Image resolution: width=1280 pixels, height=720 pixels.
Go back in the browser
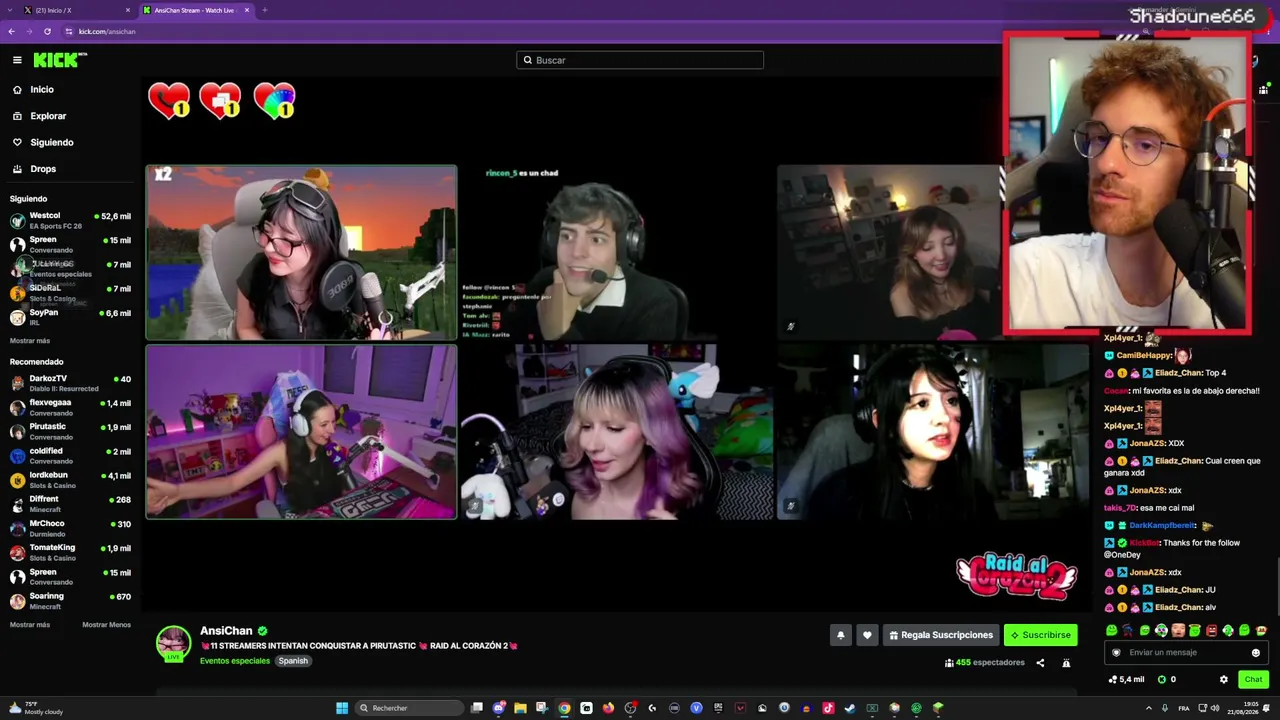[11, 31]
